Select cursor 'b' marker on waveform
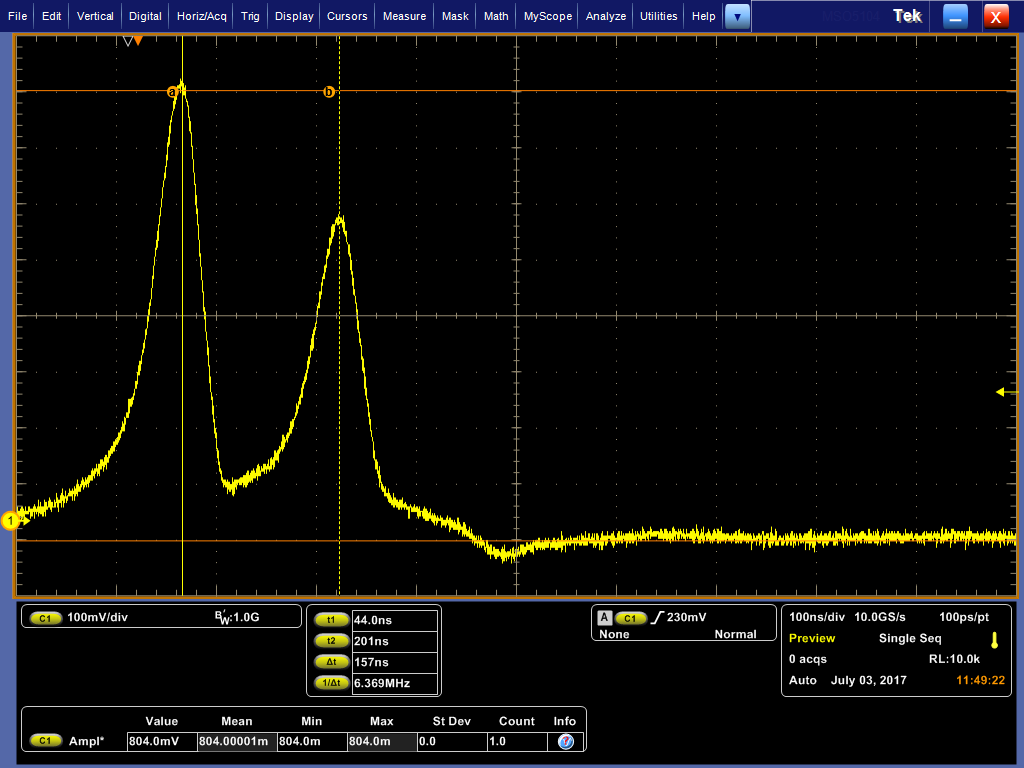The width and height of the screenshot is (1024, 768). pos(329,92)
